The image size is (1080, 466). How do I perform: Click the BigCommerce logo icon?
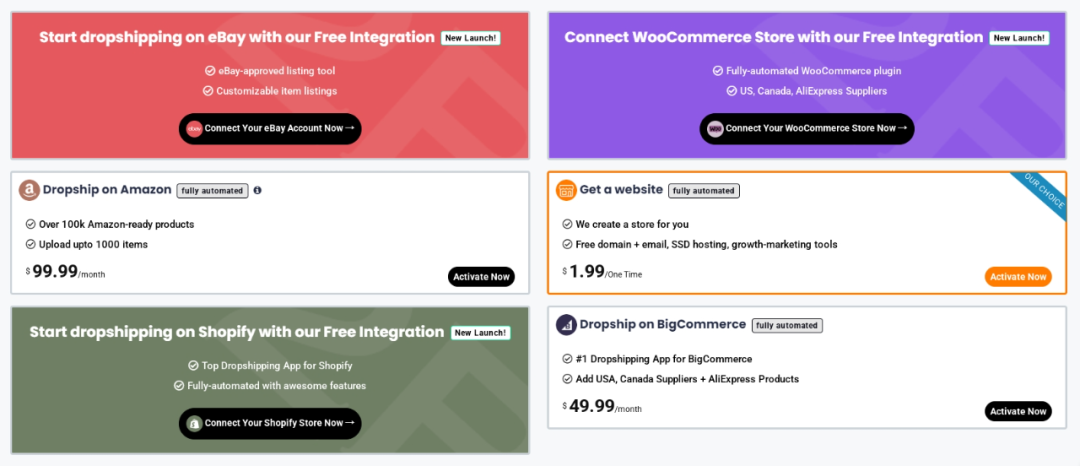coord(566,324)
